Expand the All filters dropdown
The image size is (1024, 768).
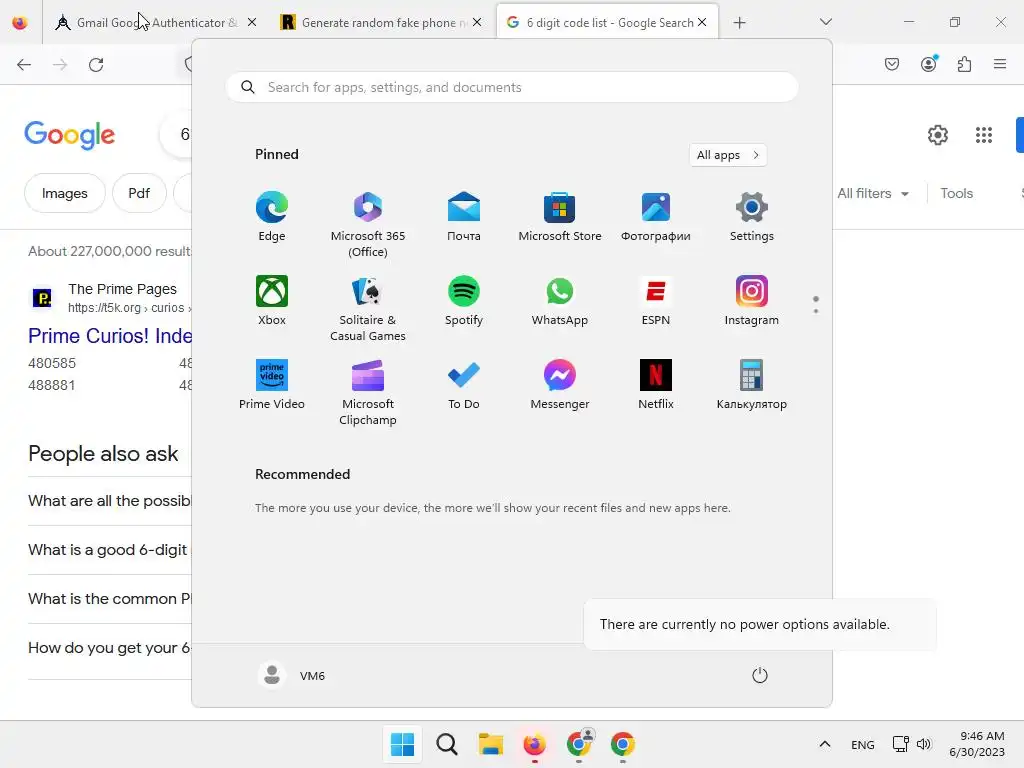(872, 193)
